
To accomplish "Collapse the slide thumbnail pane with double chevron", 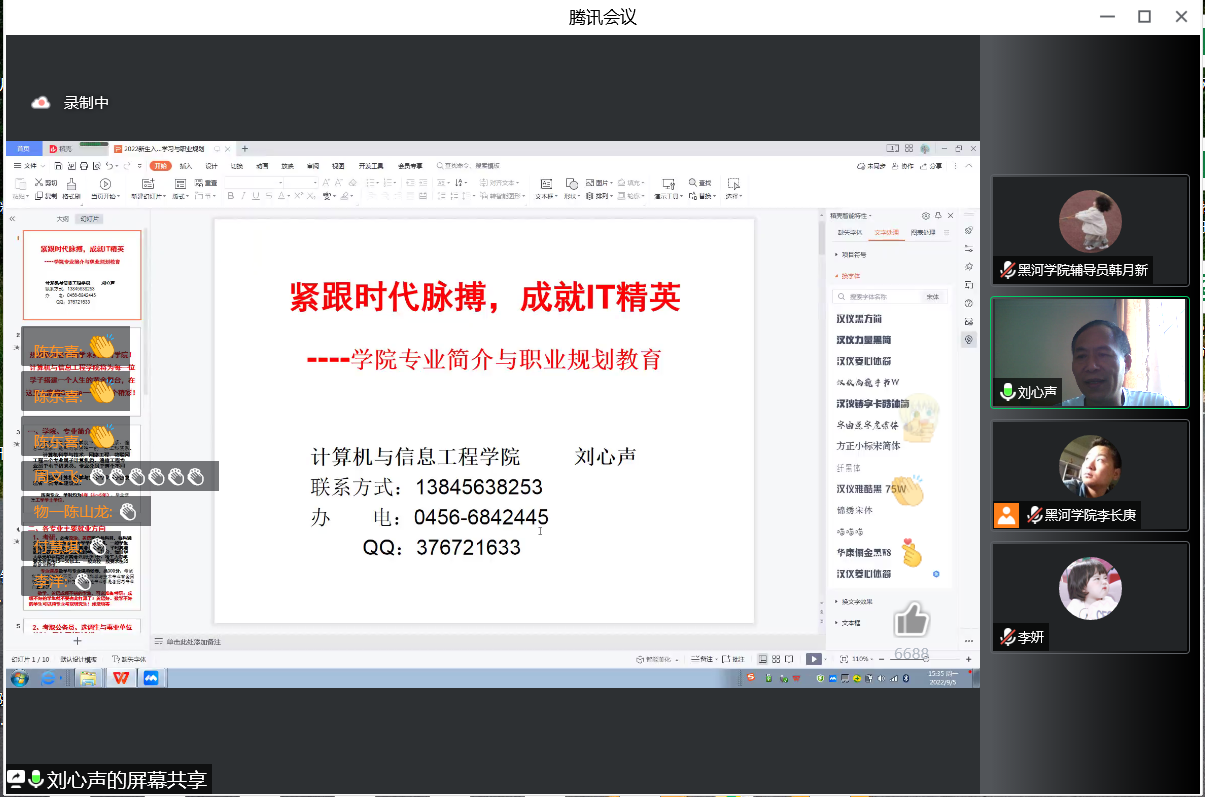I will pos(12,218).
